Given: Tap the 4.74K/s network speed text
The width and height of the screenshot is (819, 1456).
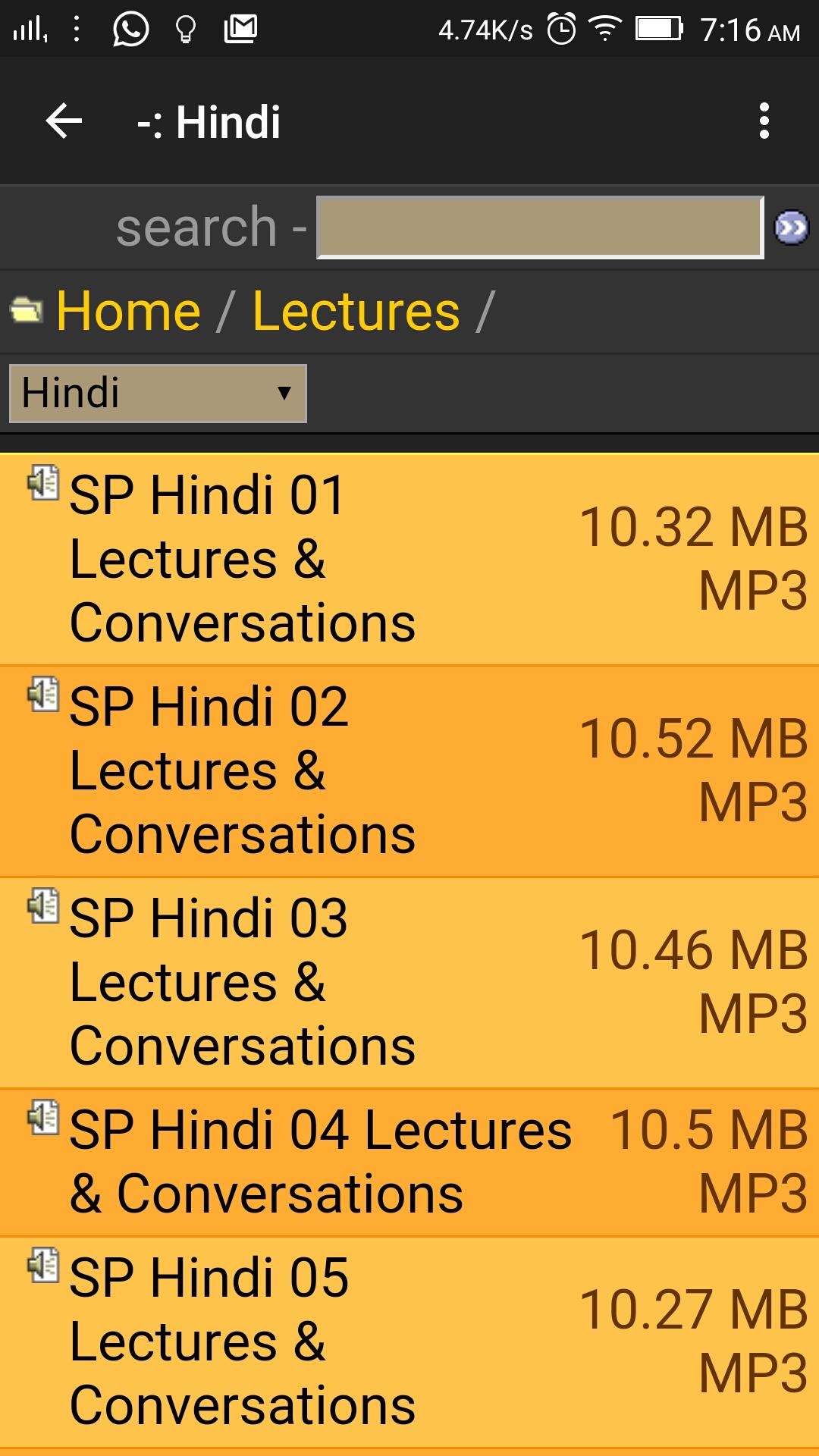Looking at the screenshot, I should pos(485,30).
